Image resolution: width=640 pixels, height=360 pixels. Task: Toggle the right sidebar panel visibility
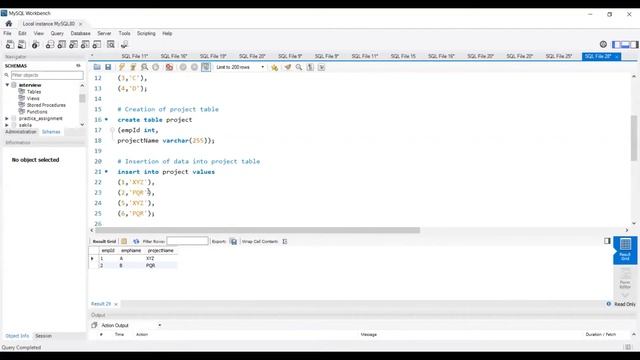click(634, 44)
